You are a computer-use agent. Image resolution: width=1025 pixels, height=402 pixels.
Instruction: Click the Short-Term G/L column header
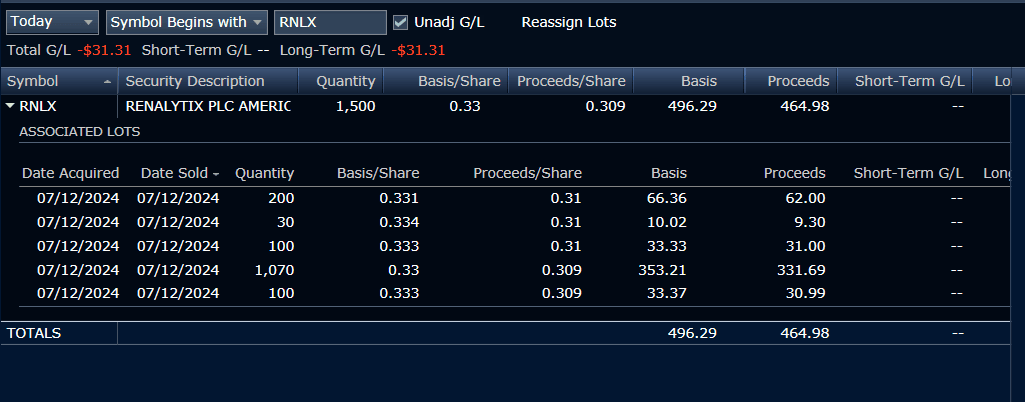point(909,81)
